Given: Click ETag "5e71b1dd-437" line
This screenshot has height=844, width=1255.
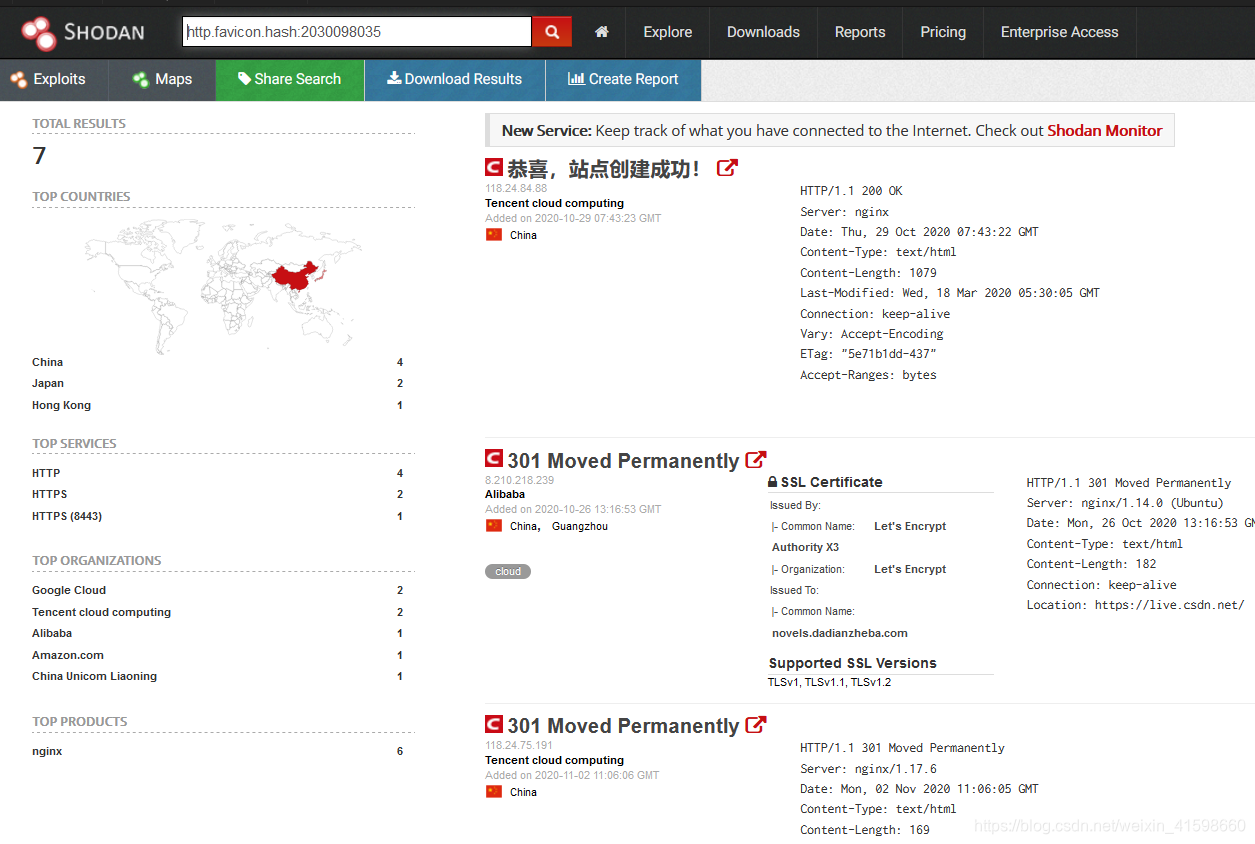Looking at the screenshot, I should tap(868, 354).
